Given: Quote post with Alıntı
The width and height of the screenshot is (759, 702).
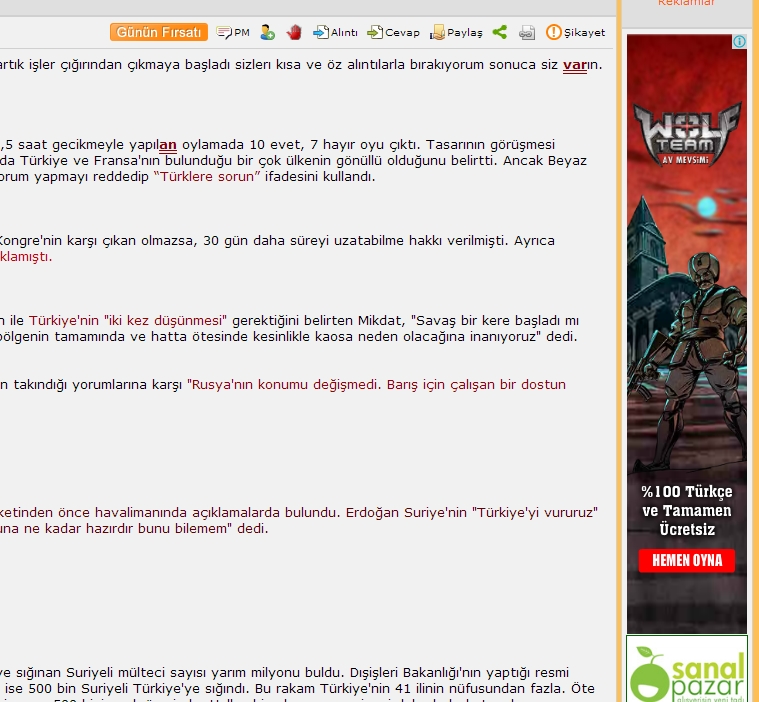Looking at the screenshot, I should pos(335,32).
